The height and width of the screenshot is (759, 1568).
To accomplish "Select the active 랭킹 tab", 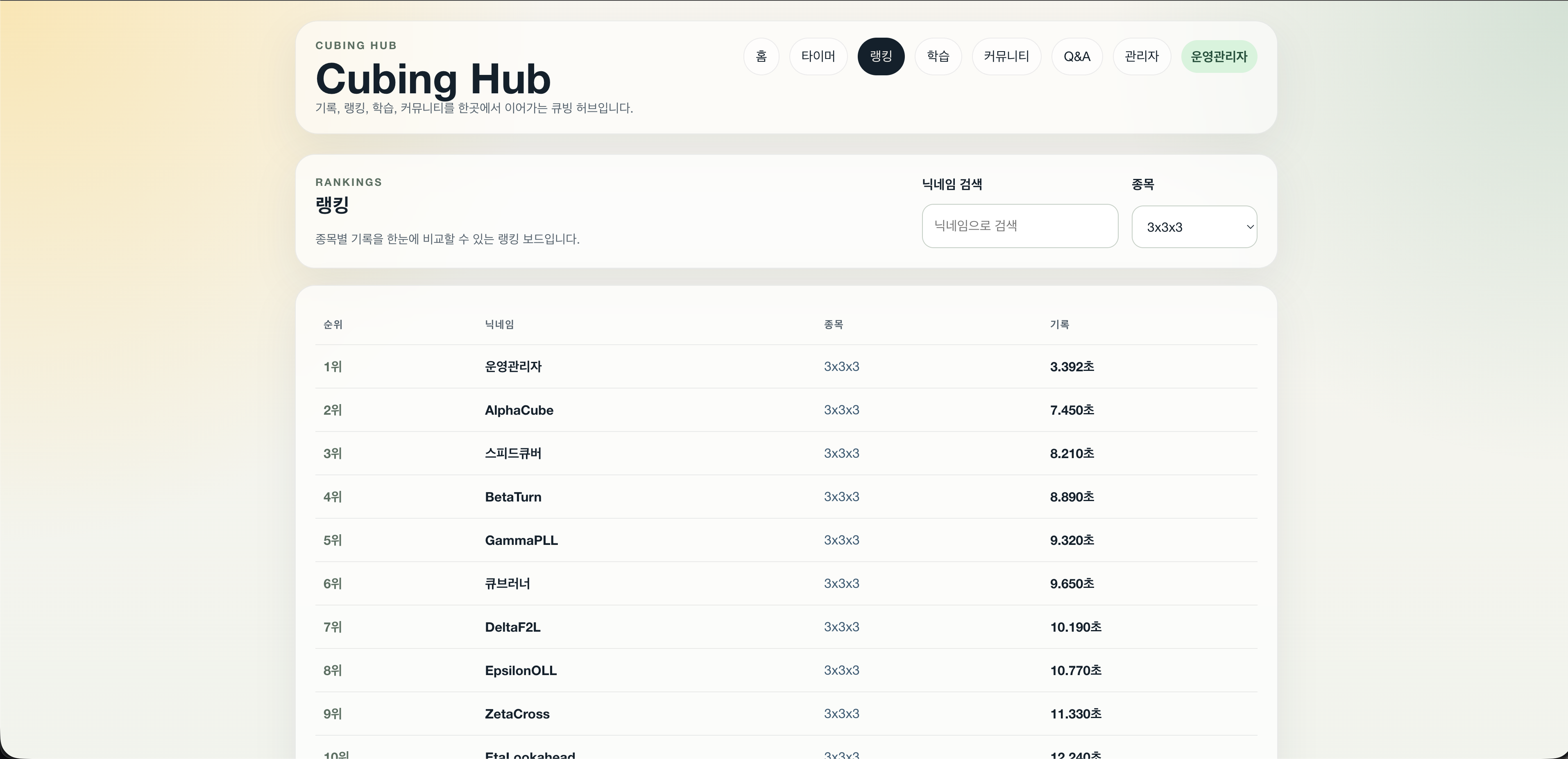I will click(881, 56).
